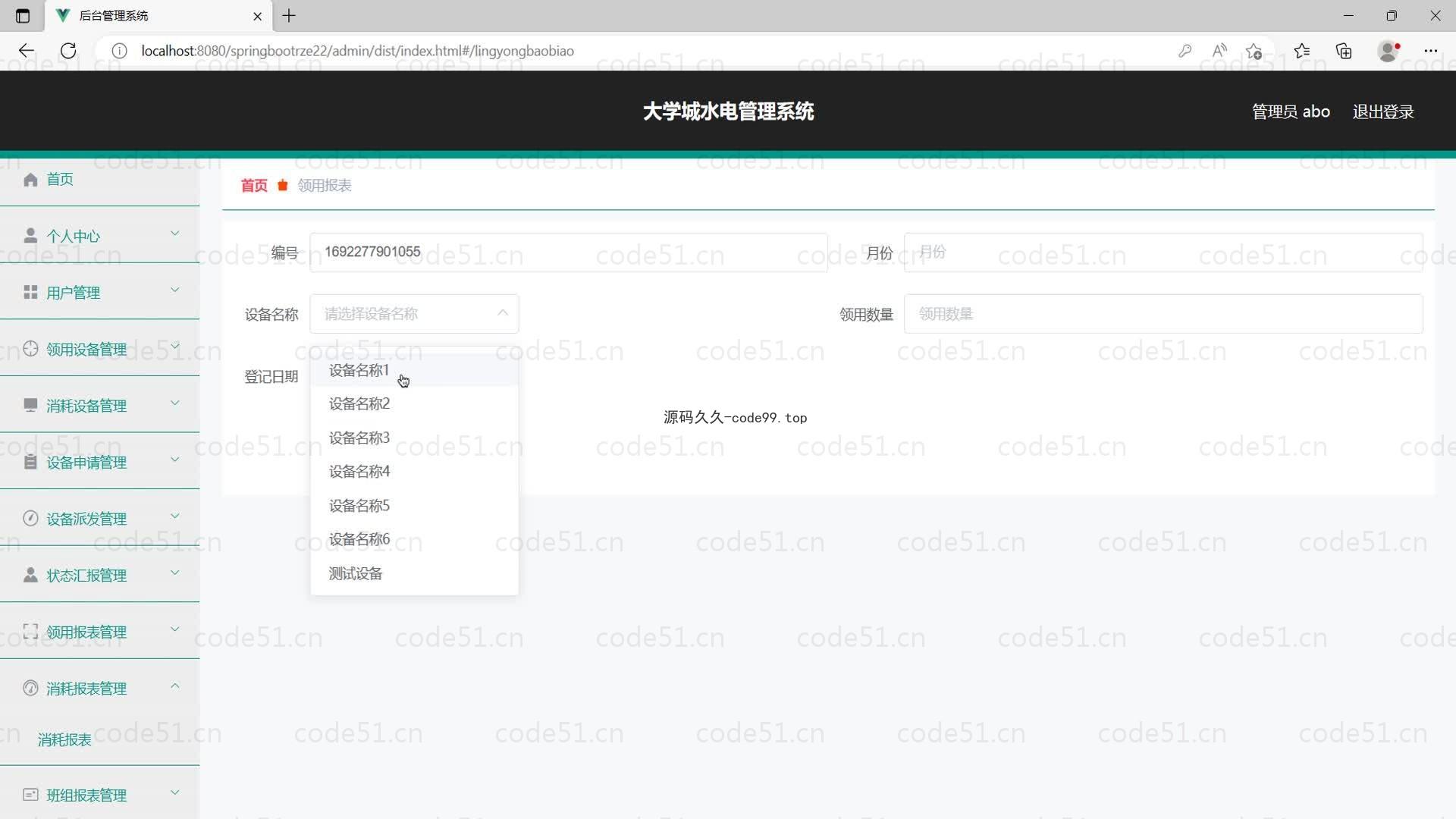Click the read aloud icon
1456x819 pixels.
click(1219, 51)
